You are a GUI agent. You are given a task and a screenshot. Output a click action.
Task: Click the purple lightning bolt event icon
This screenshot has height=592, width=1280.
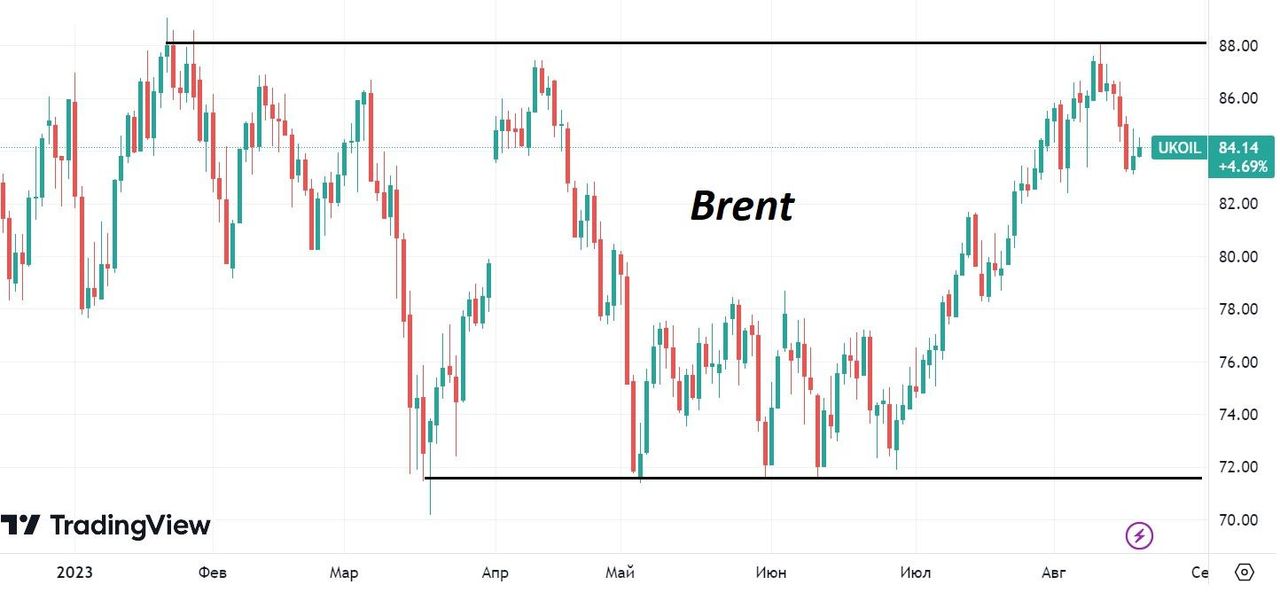(x=1139, y=536)
